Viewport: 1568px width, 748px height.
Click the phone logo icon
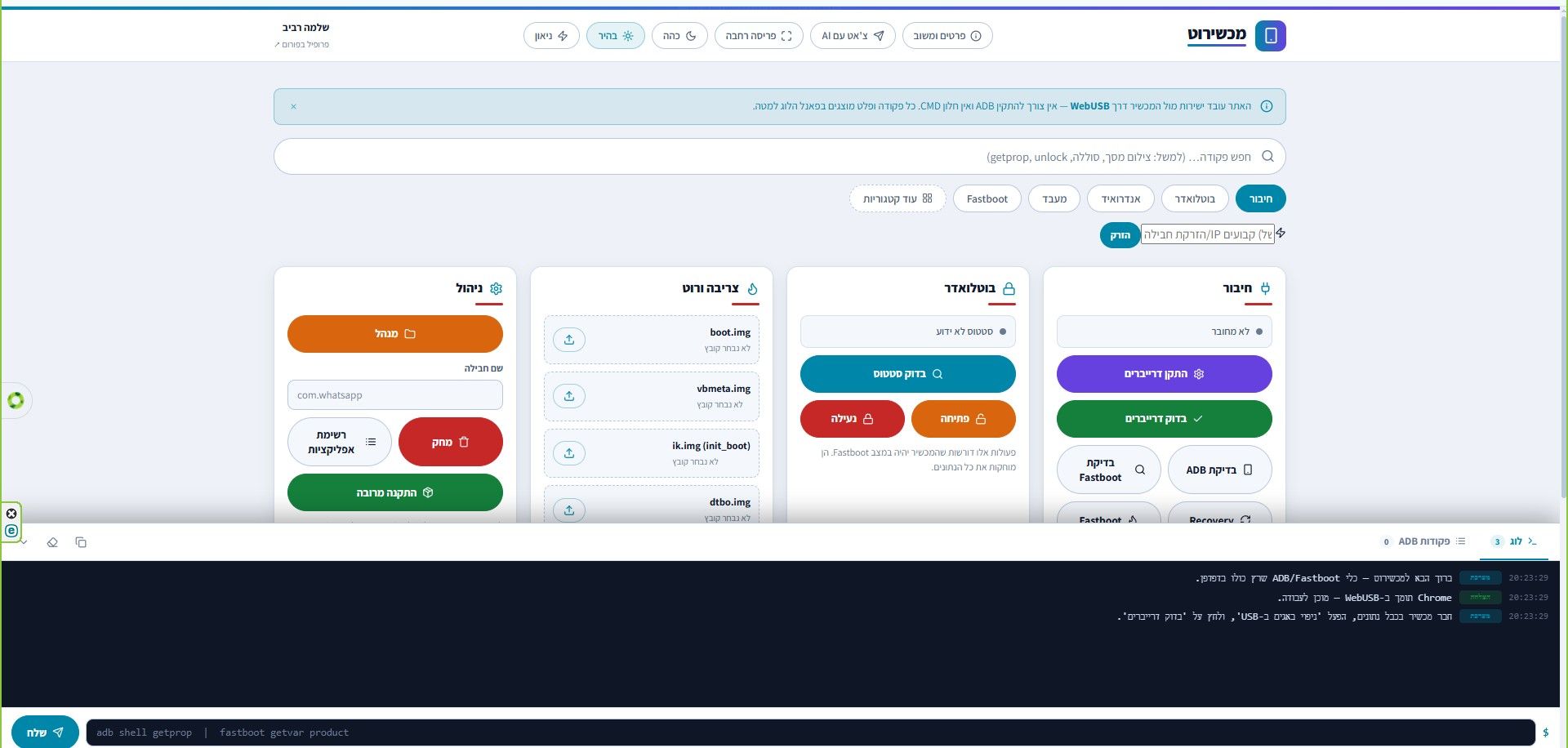click(1271, 36)
